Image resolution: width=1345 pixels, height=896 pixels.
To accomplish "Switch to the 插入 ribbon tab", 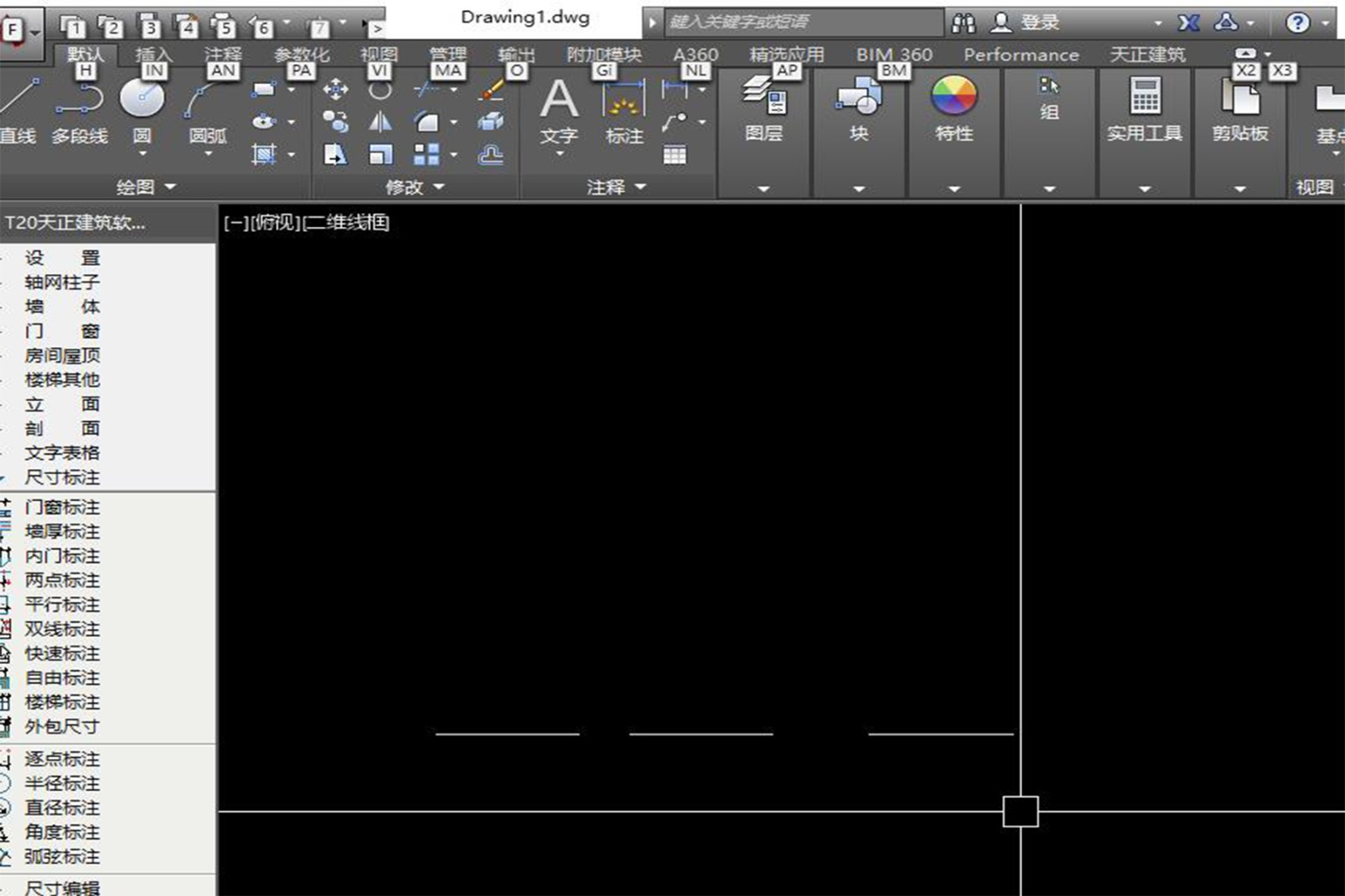I will click(x=153, y=55).
